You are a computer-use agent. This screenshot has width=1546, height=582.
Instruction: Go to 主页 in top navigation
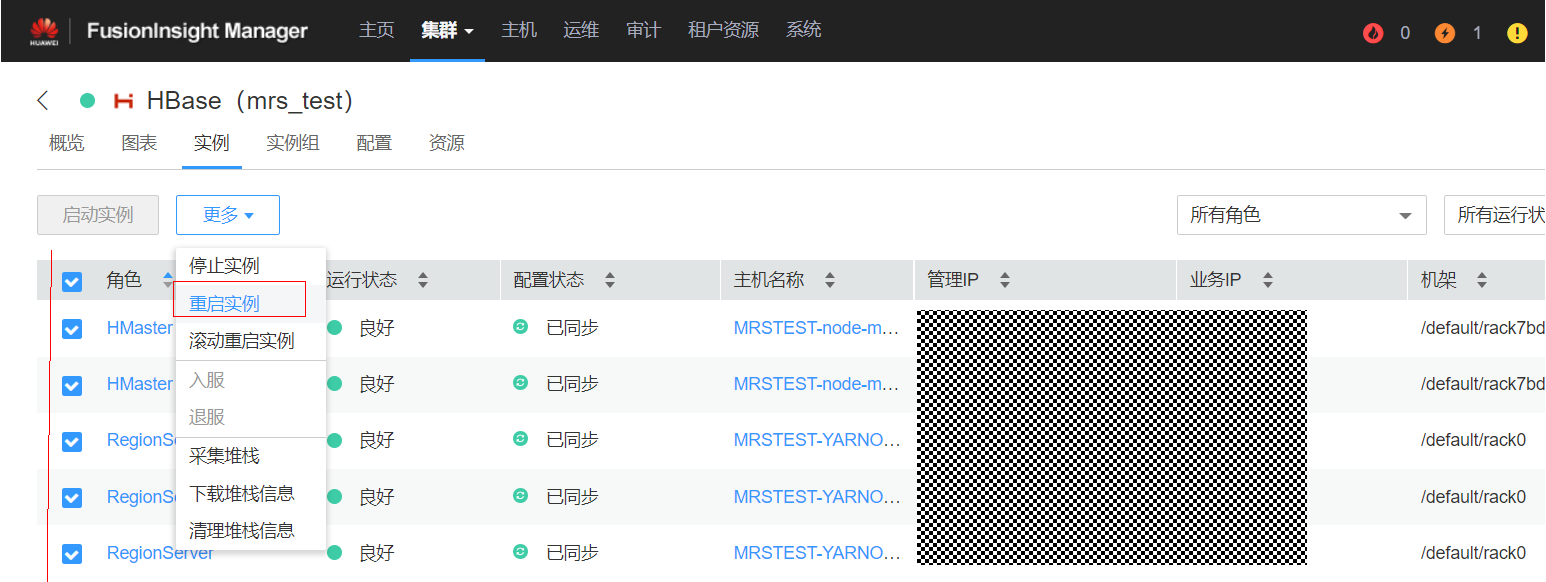pyautogui.click(x=376, y=30)
